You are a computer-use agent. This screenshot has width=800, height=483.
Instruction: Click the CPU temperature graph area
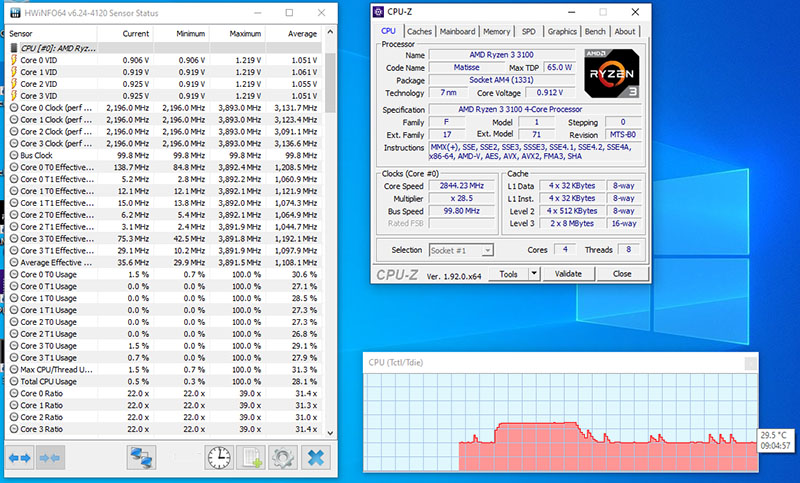[x=560, y=423]
